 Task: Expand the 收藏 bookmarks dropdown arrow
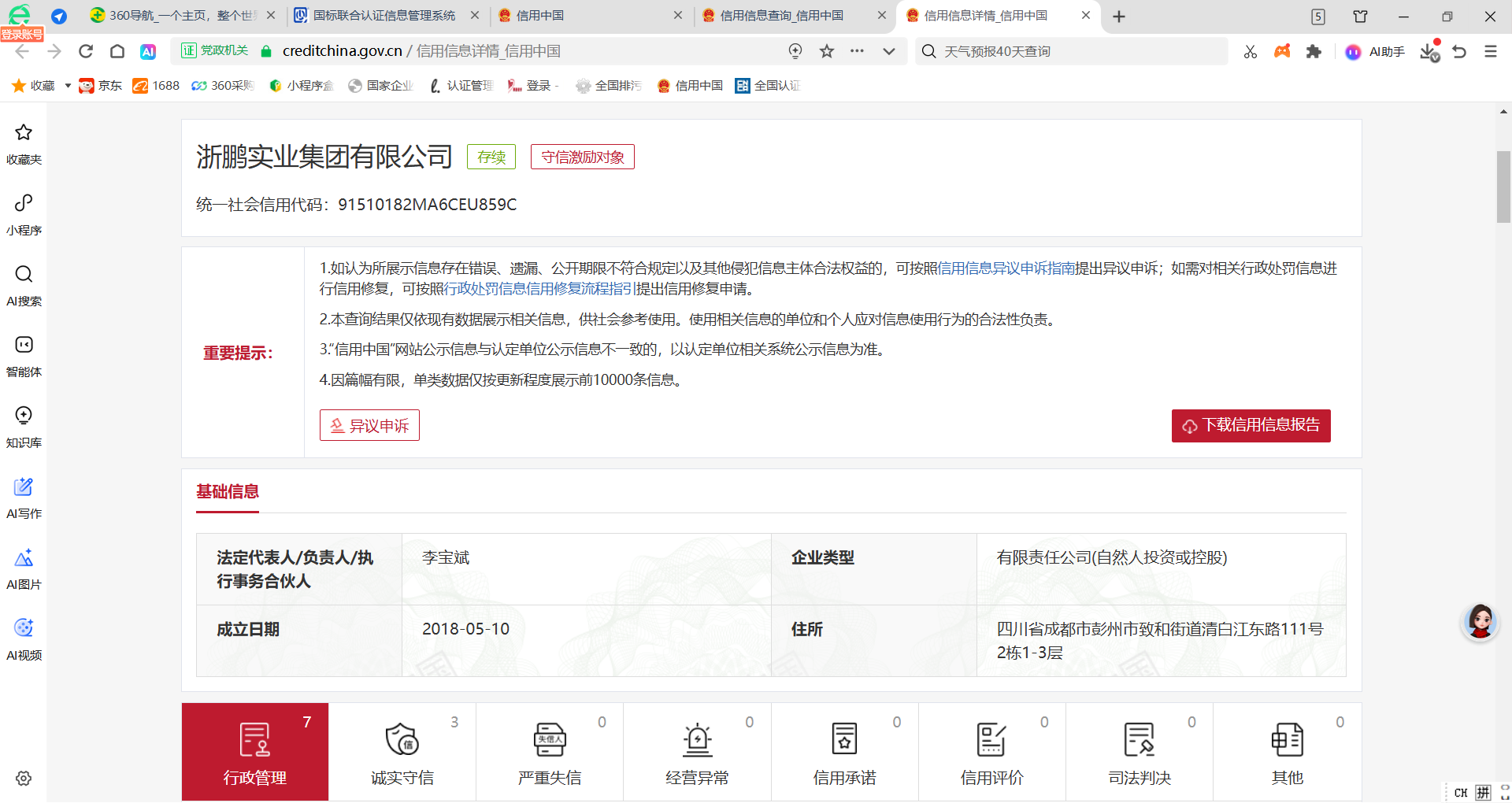coord(68,86)
